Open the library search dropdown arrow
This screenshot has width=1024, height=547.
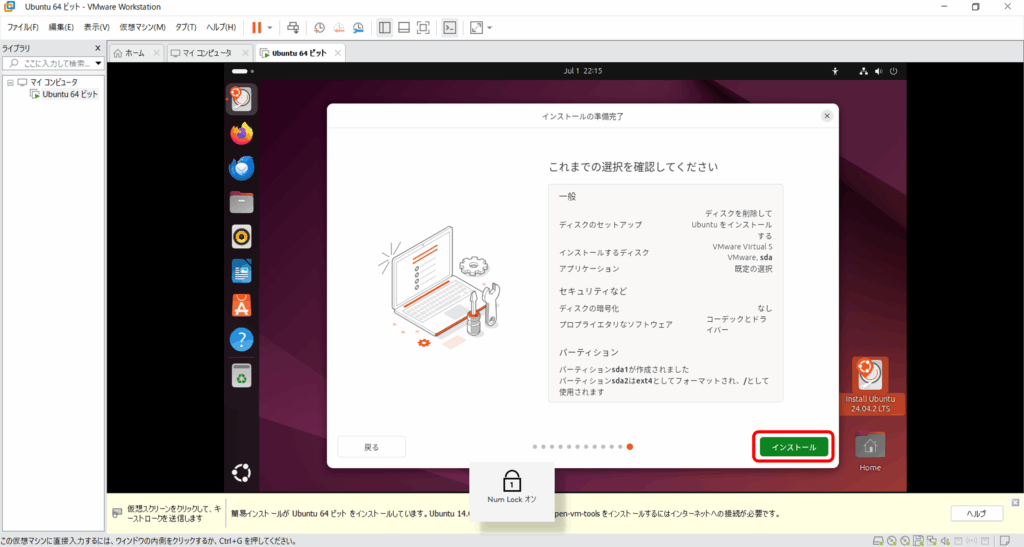98,63
